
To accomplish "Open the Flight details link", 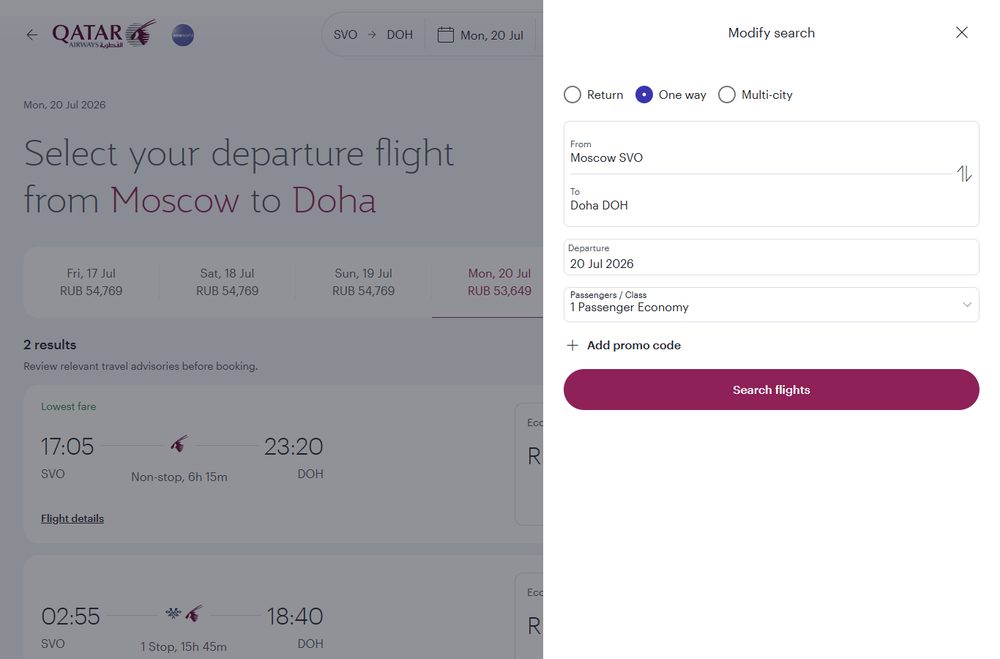I will point(72,519).
